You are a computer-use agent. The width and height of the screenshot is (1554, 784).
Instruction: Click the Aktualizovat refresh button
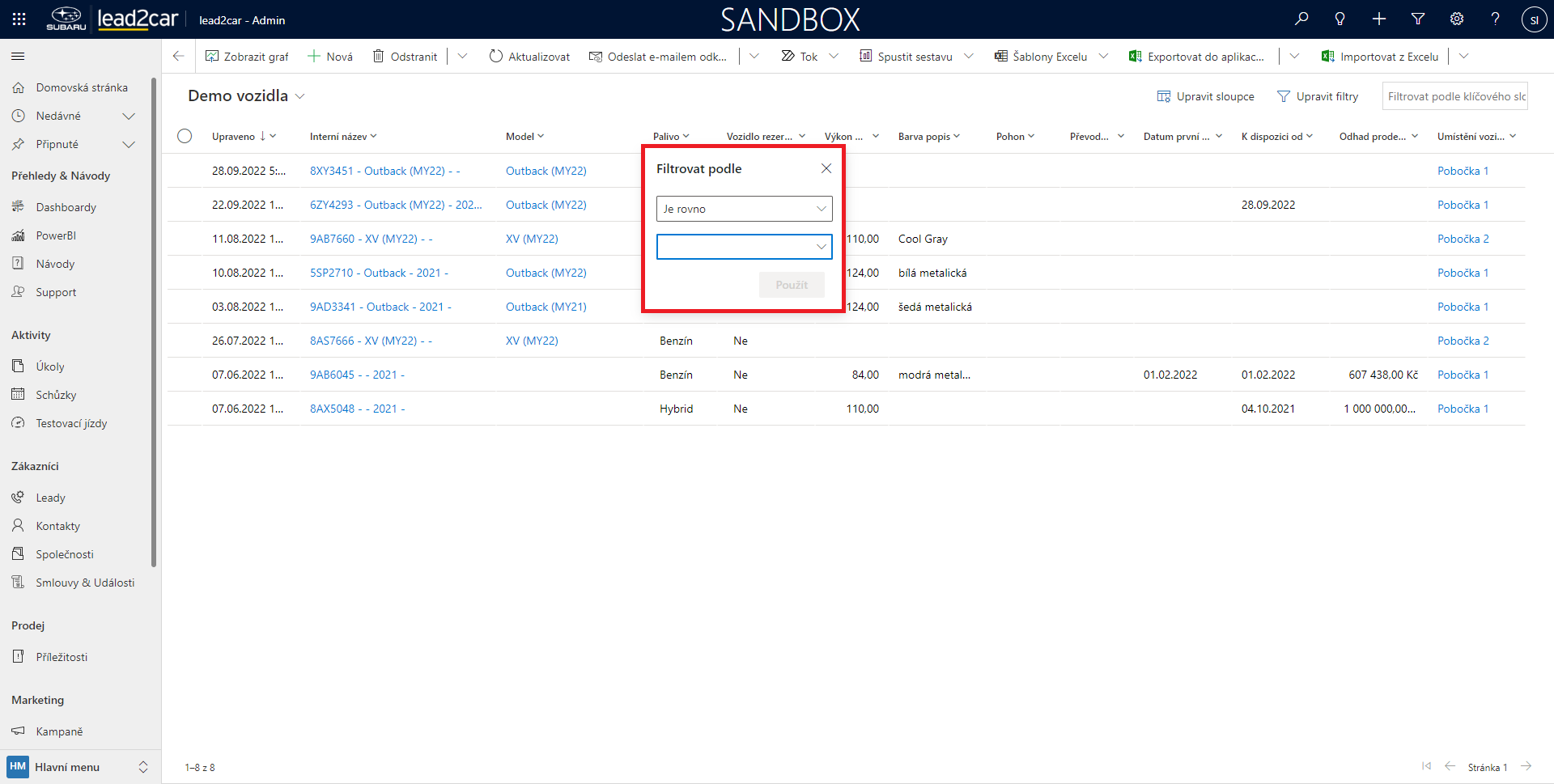[529, 57]
